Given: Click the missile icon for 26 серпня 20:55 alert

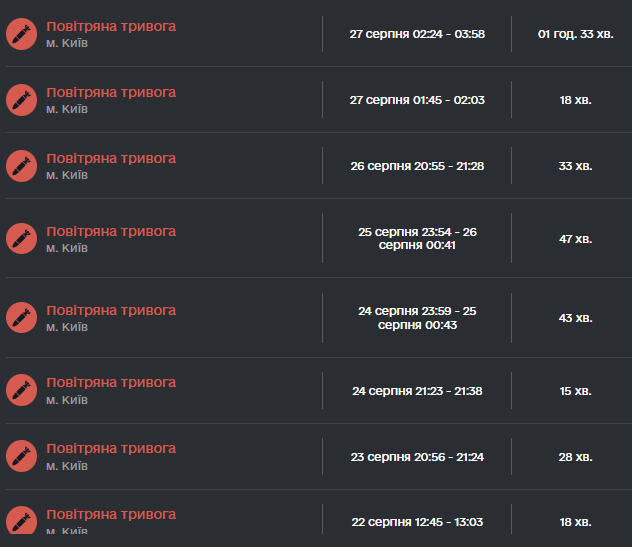Looking at the screenshot, I should click(x=21, y=166).
